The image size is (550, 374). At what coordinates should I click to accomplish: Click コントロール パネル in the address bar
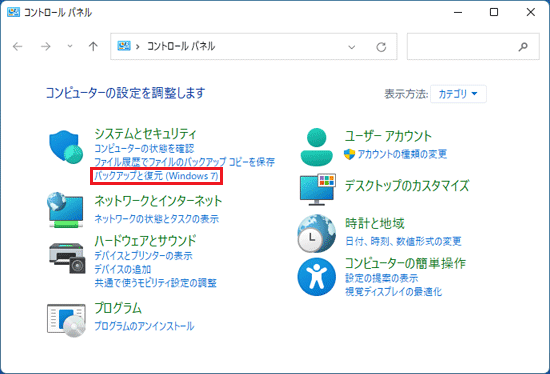click(181, 46)
